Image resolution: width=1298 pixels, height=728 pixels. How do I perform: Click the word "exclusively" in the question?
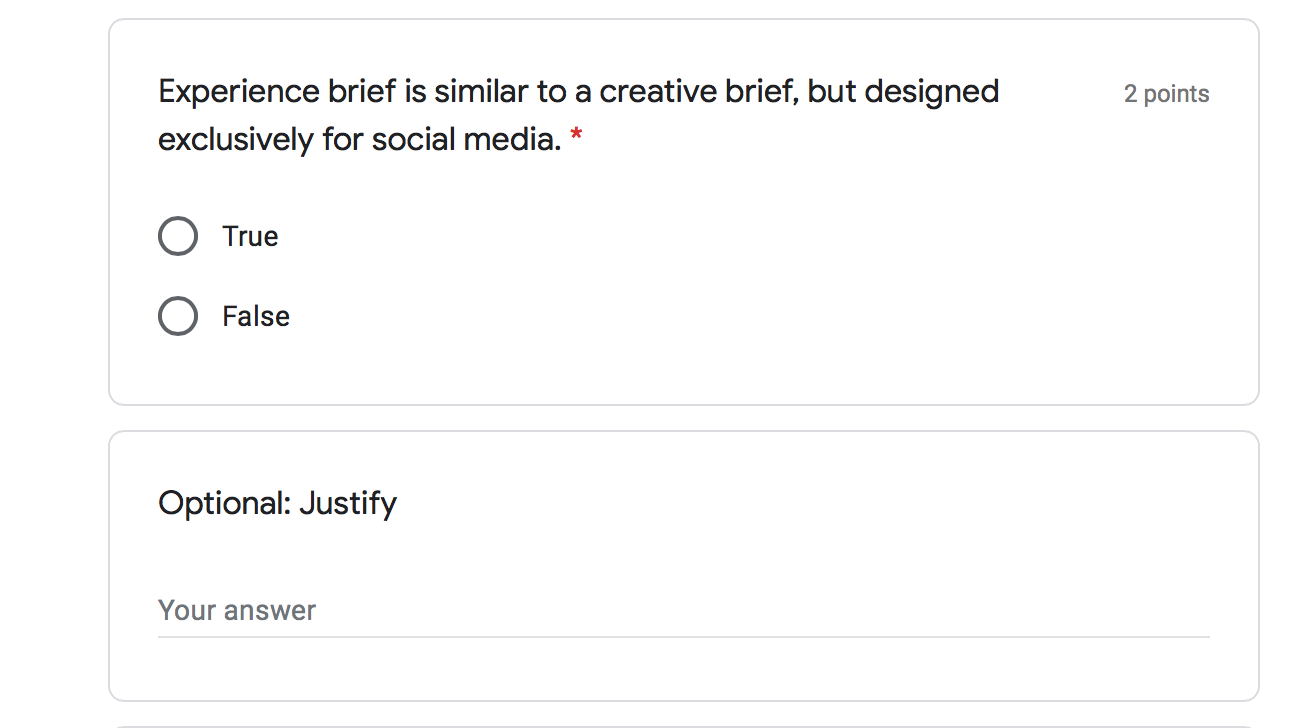coord(236,140)
